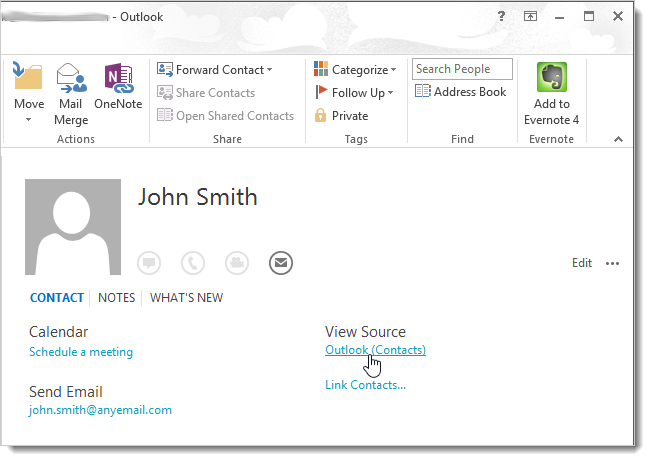Open Shared Contacts in ribbon
The image size is (650, 461).
click(226, 116)
